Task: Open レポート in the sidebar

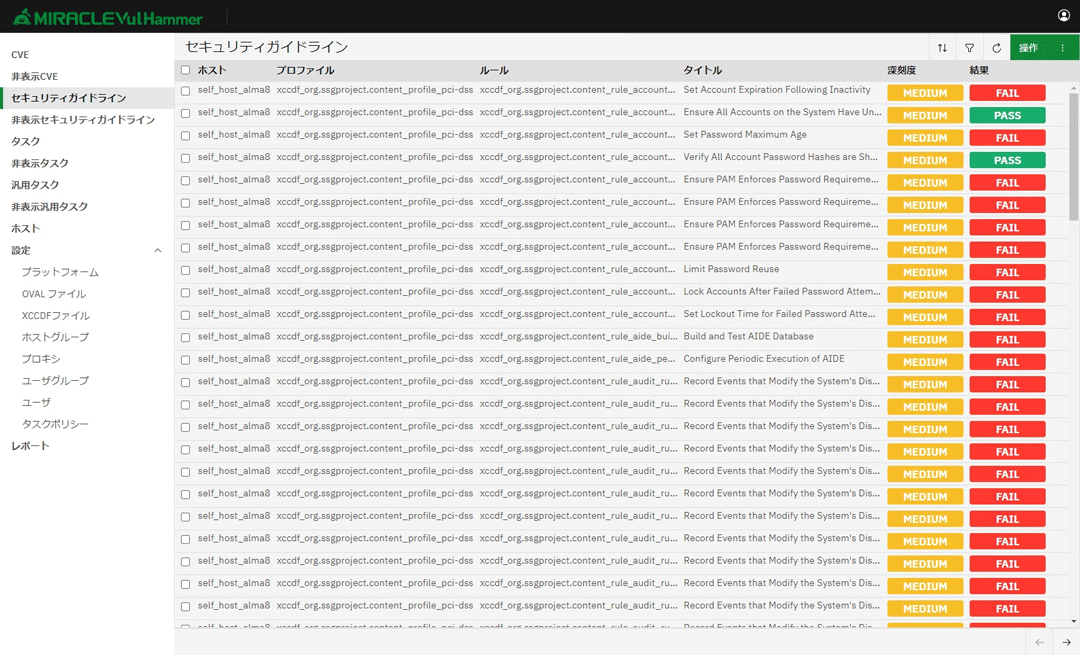Action: (x=30, y=446)
